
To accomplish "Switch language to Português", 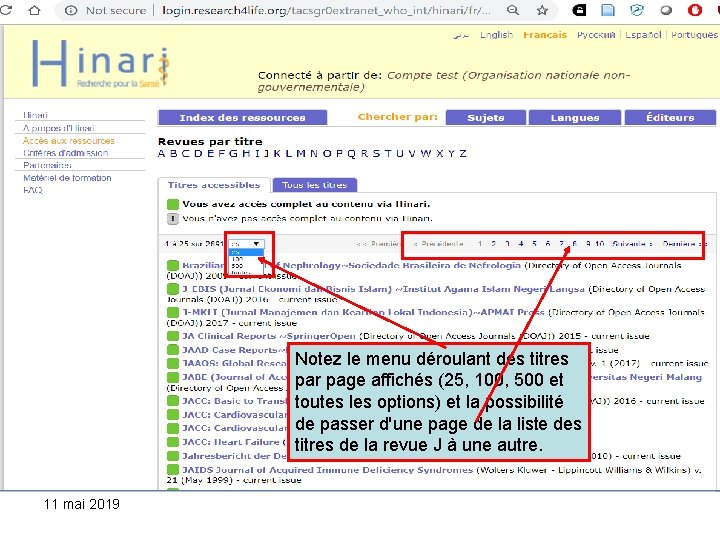I will (x=694, y=35).
